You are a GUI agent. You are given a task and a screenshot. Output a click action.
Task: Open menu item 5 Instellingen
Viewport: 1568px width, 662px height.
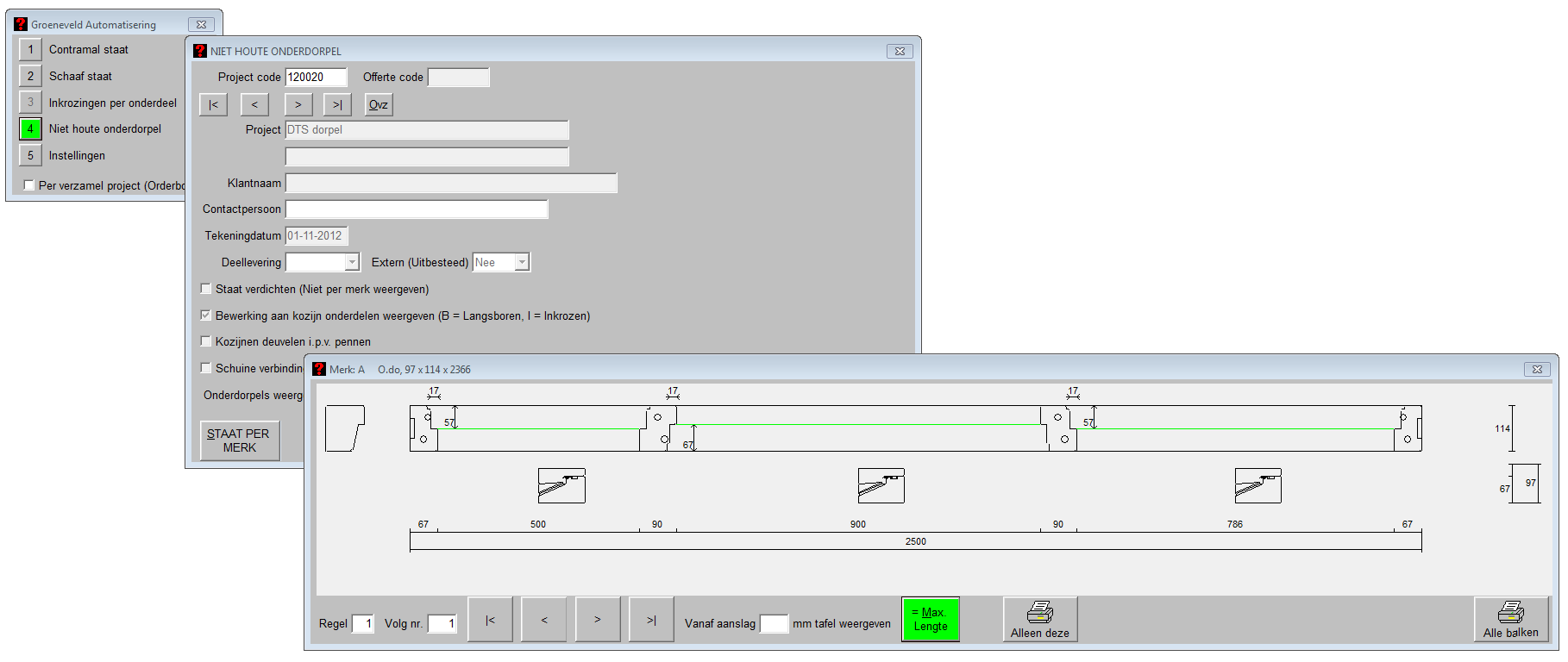coord(30,156)
